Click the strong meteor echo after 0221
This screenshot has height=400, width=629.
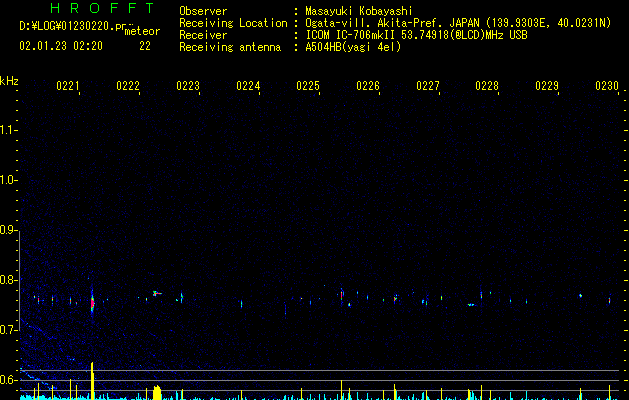[92, 303]
